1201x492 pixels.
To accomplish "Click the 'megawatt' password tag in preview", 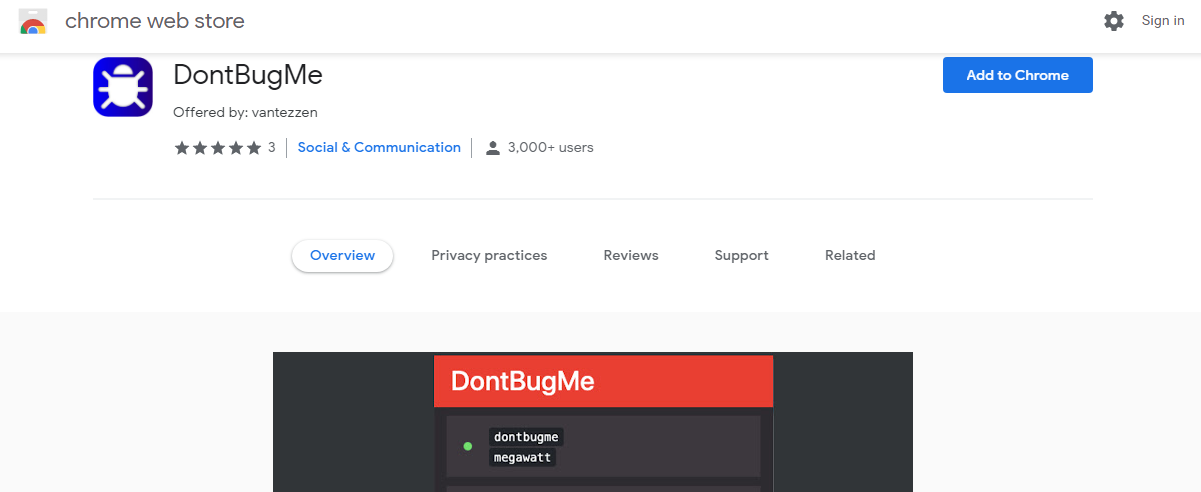I will tap(522, 457).
